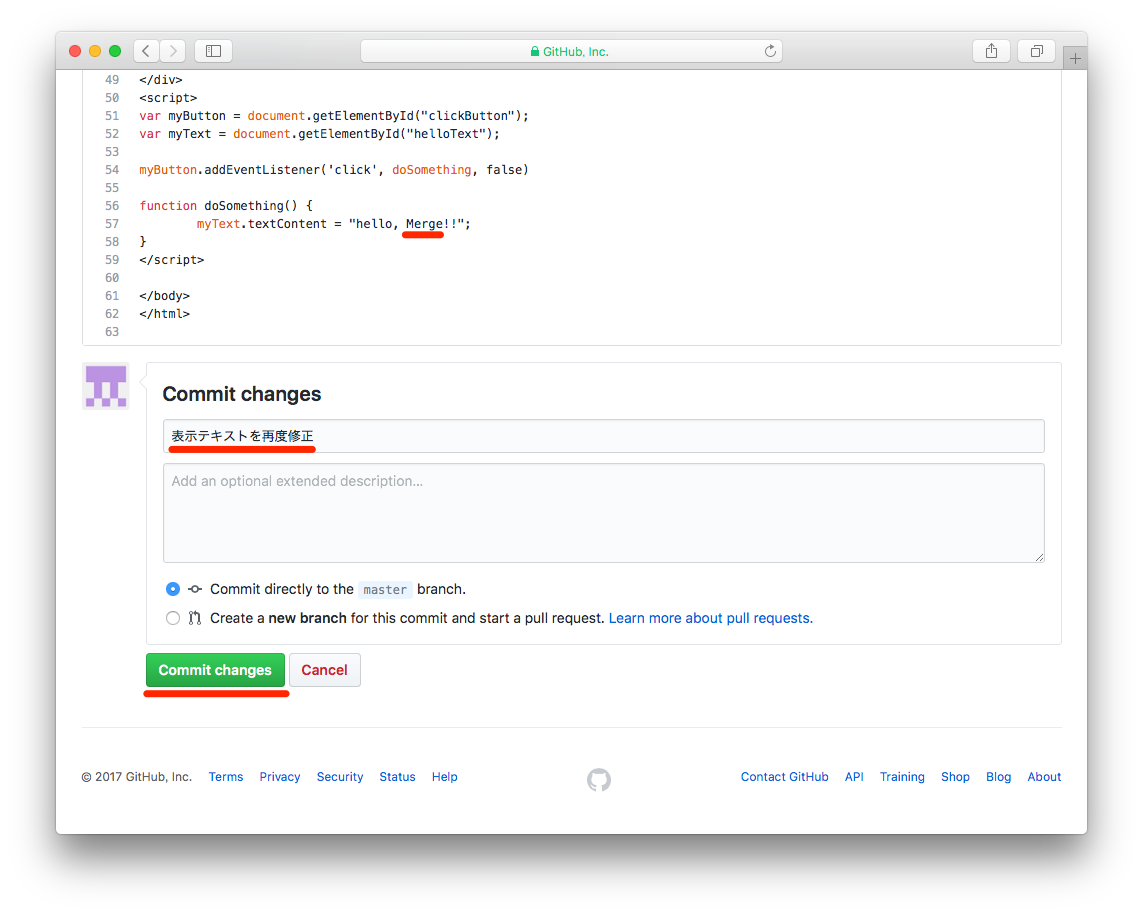Open a new tab with the plus icon

(1075, 57)
